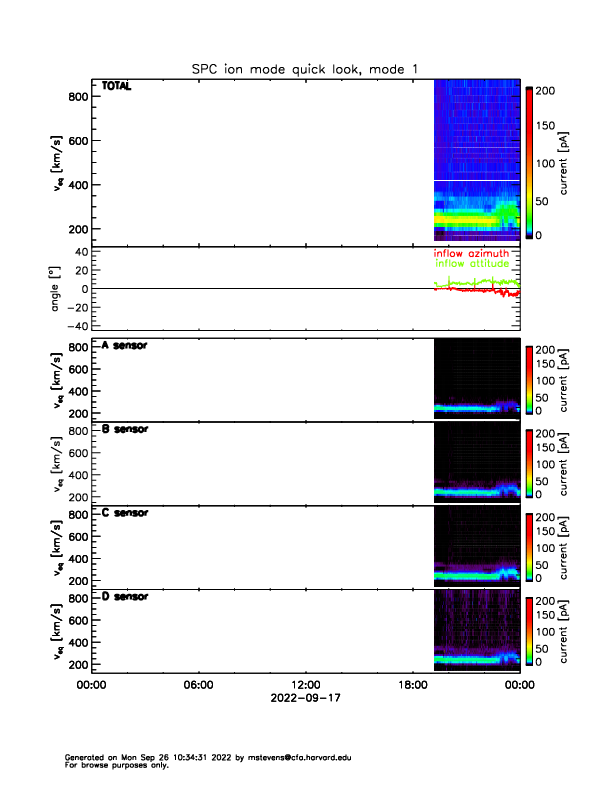Click the 'D sensor' panel label
Screen dimensions: 612x792
click(125, 597)
